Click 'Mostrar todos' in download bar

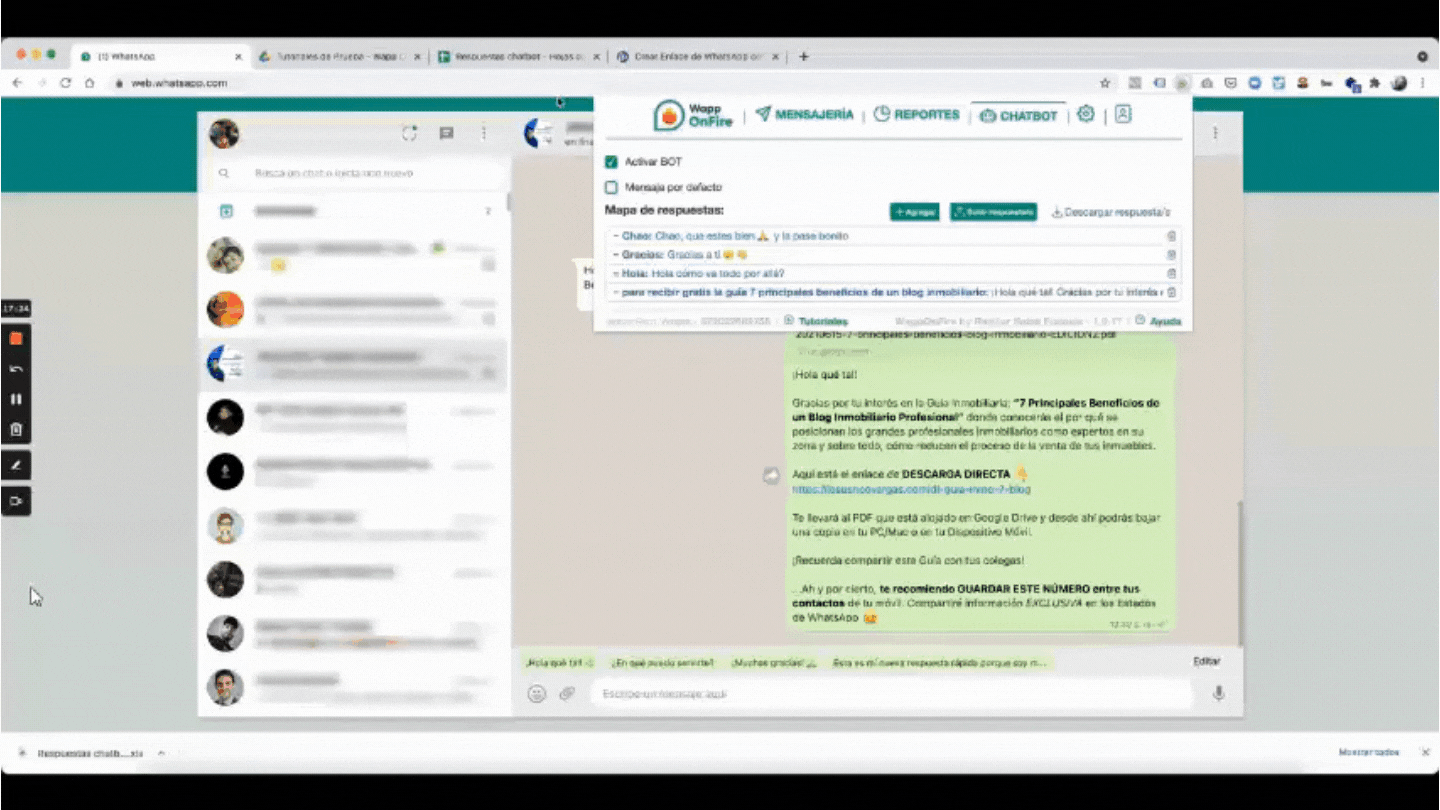click(x=1369, y=752)
